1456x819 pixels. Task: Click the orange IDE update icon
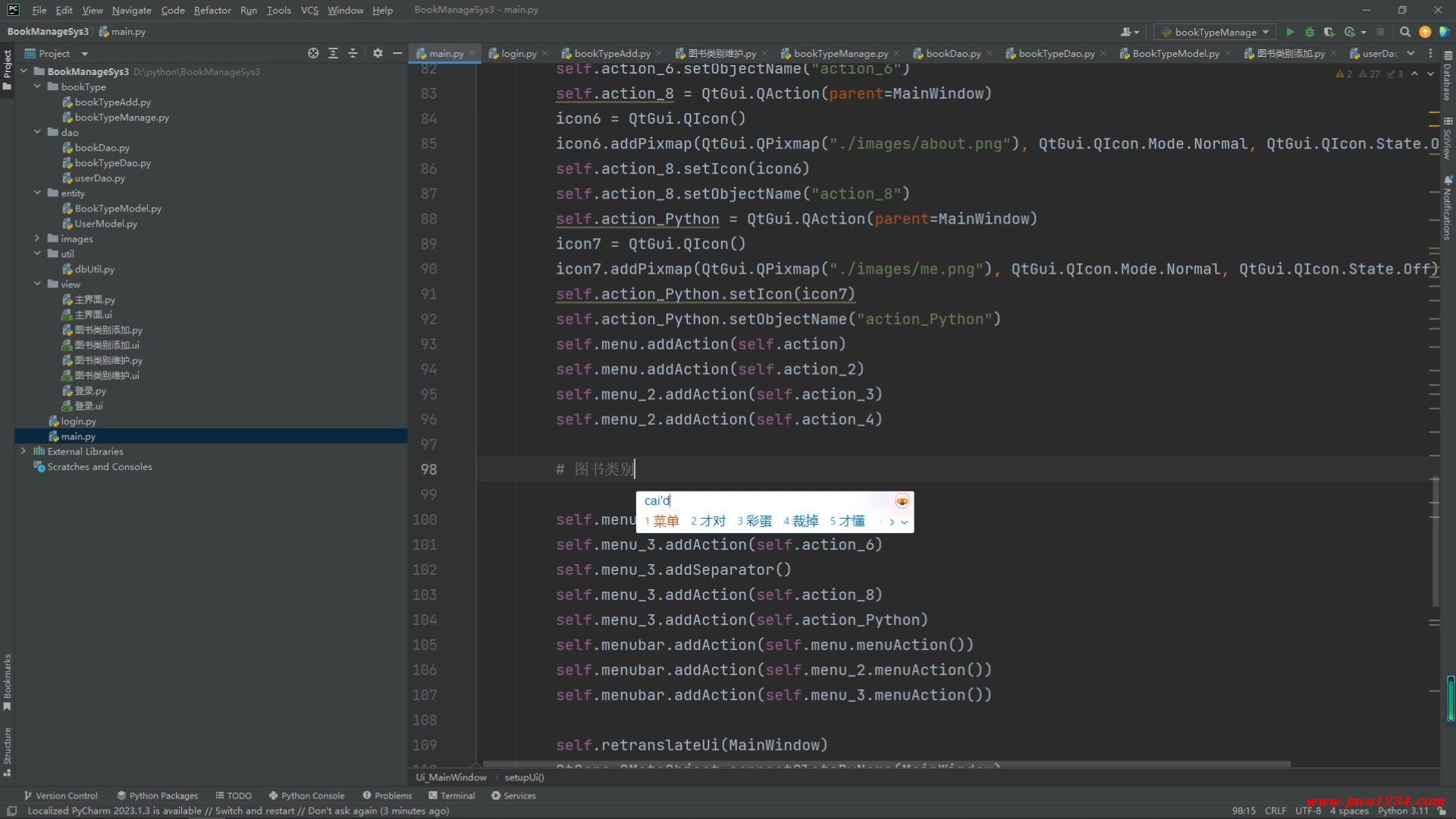1425,32
